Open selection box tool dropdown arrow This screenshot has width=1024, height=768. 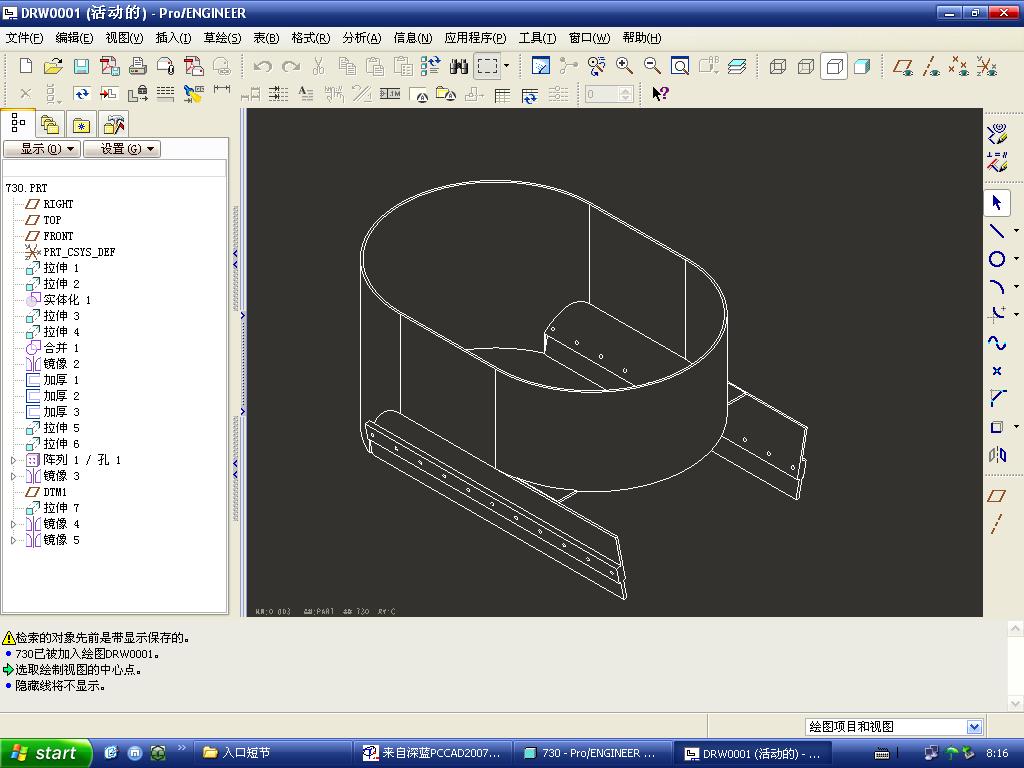click(x=506, y=66)
